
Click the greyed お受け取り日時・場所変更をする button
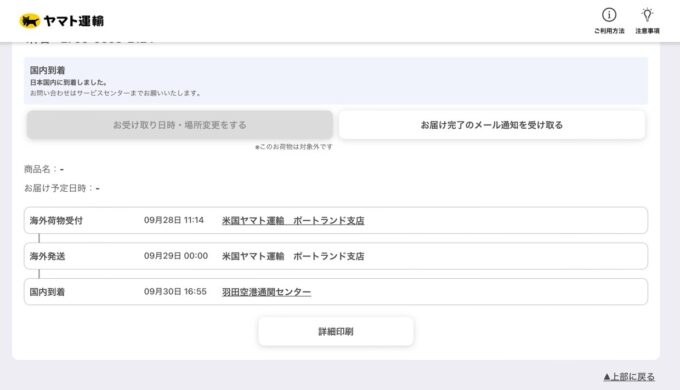pyautogui.click(x=180, y=125)
